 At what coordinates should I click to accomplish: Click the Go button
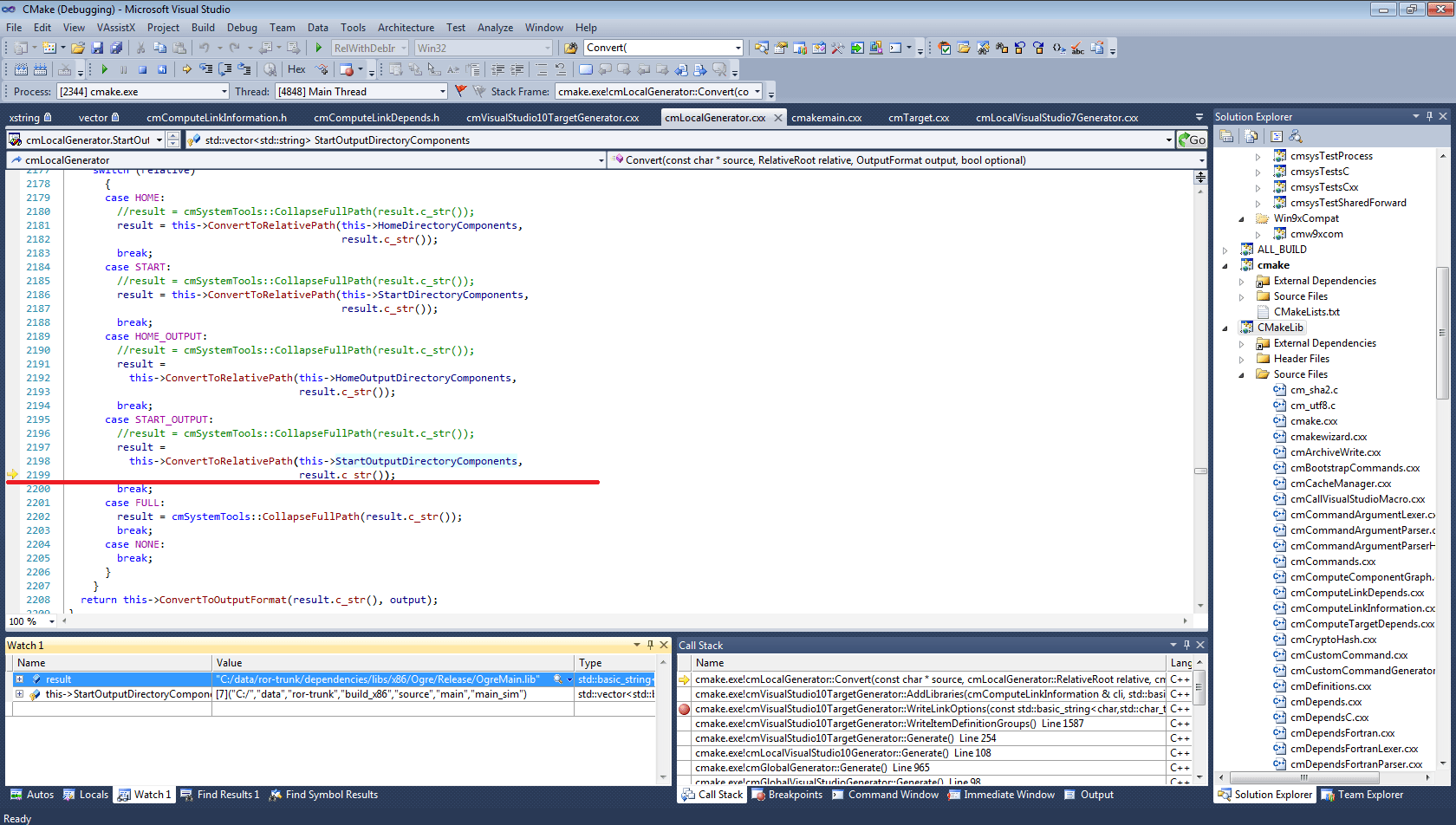point(1192,140)
